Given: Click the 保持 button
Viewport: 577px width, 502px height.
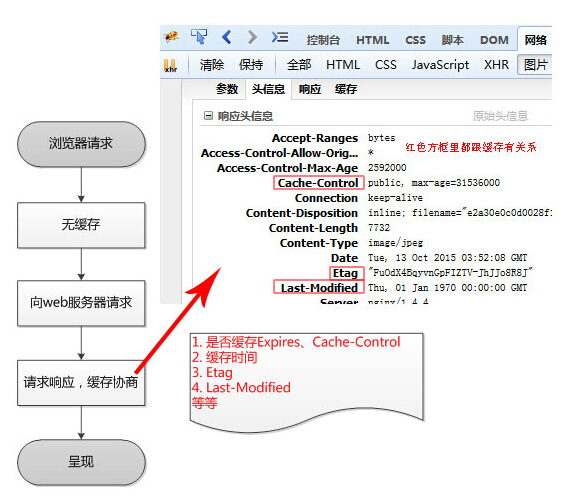Looking at the screenshot, I should [251, 65].
